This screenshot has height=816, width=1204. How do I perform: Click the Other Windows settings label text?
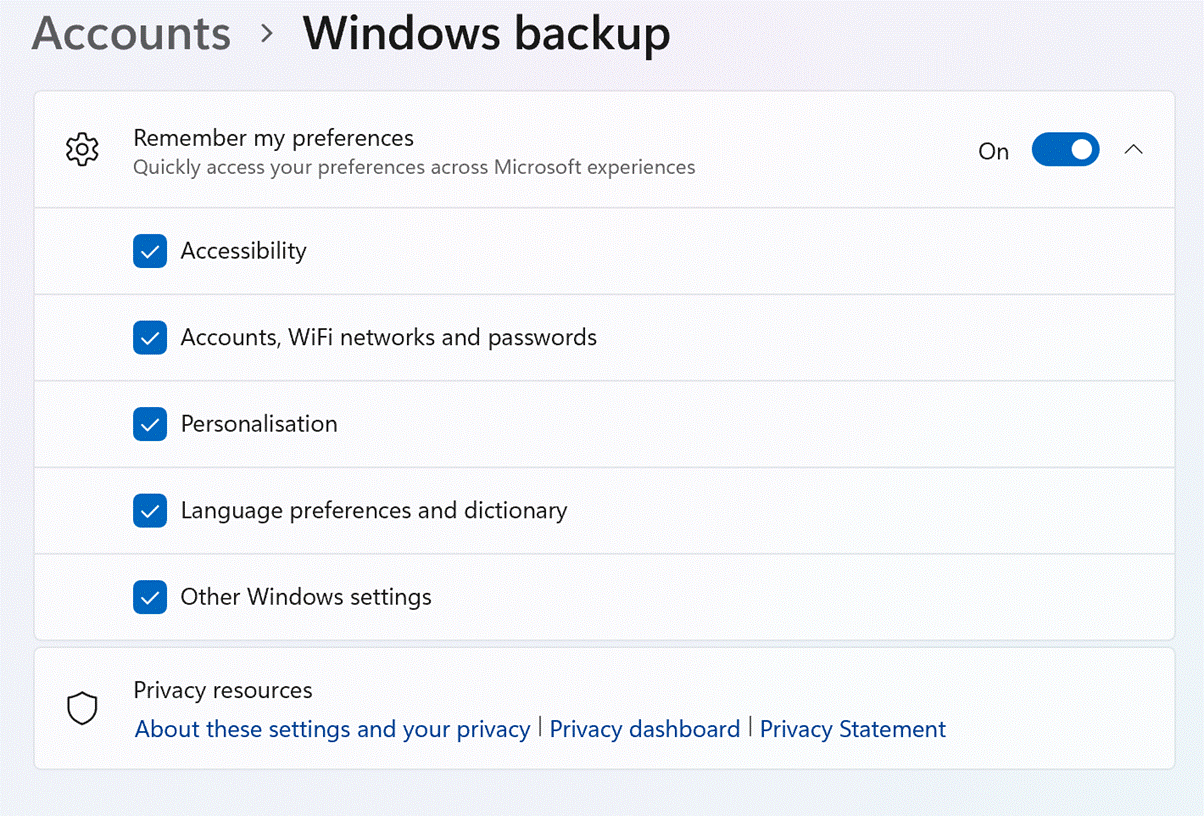(306, 597)
